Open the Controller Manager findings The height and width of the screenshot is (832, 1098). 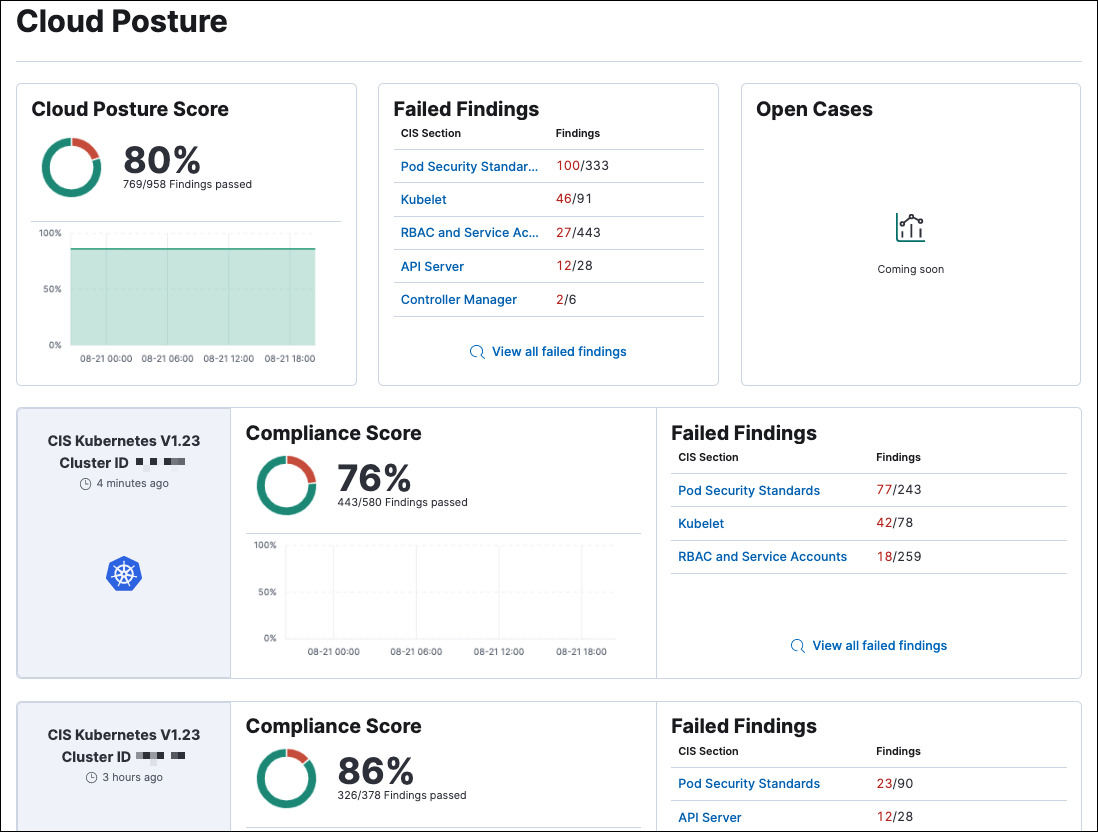(x=458, y=299)
